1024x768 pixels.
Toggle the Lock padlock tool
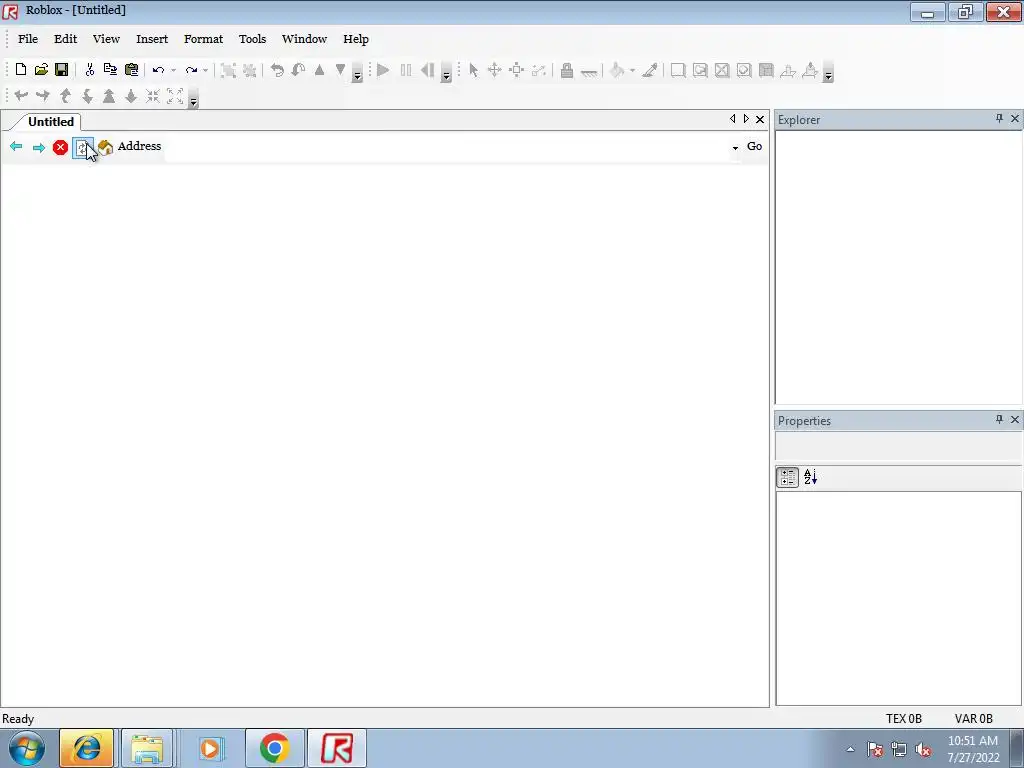tap(567, 70)
